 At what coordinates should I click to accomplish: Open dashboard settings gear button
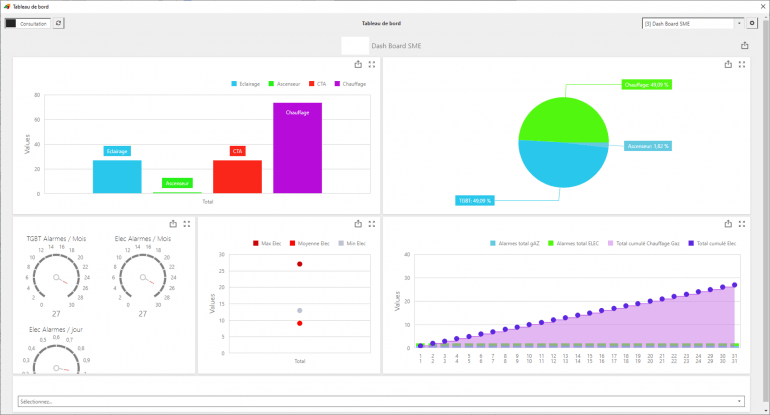click(x=752, y=23)
